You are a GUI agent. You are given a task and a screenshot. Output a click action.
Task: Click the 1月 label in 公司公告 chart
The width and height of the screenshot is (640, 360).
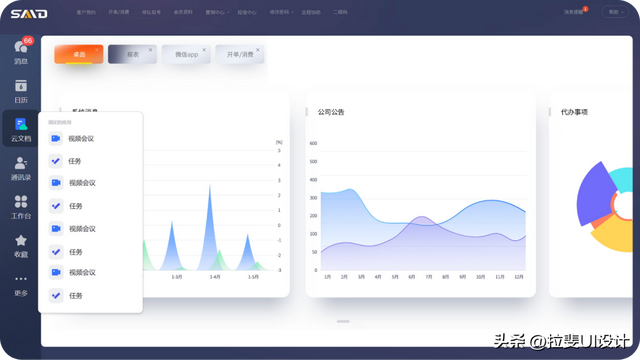[x=327, y=277]
